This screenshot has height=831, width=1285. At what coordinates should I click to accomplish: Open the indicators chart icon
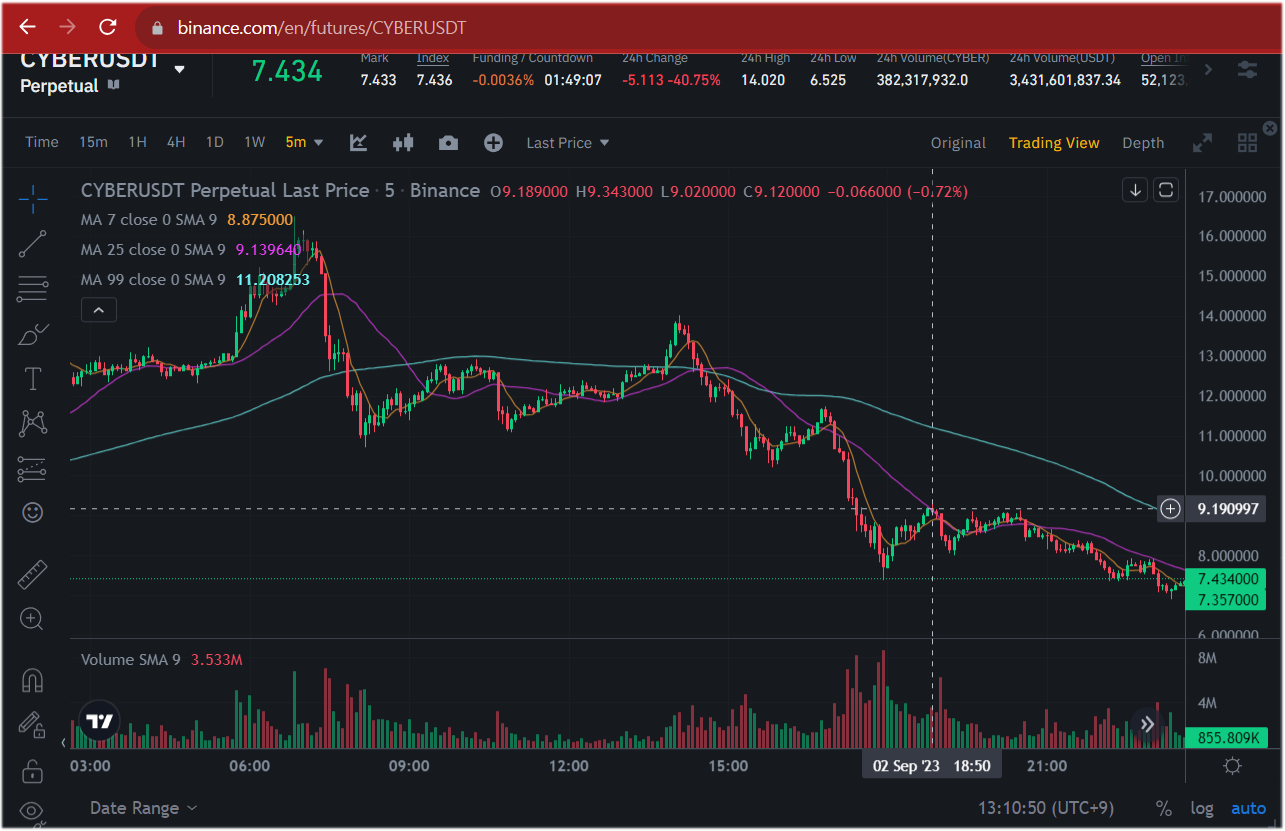point(358,143)
